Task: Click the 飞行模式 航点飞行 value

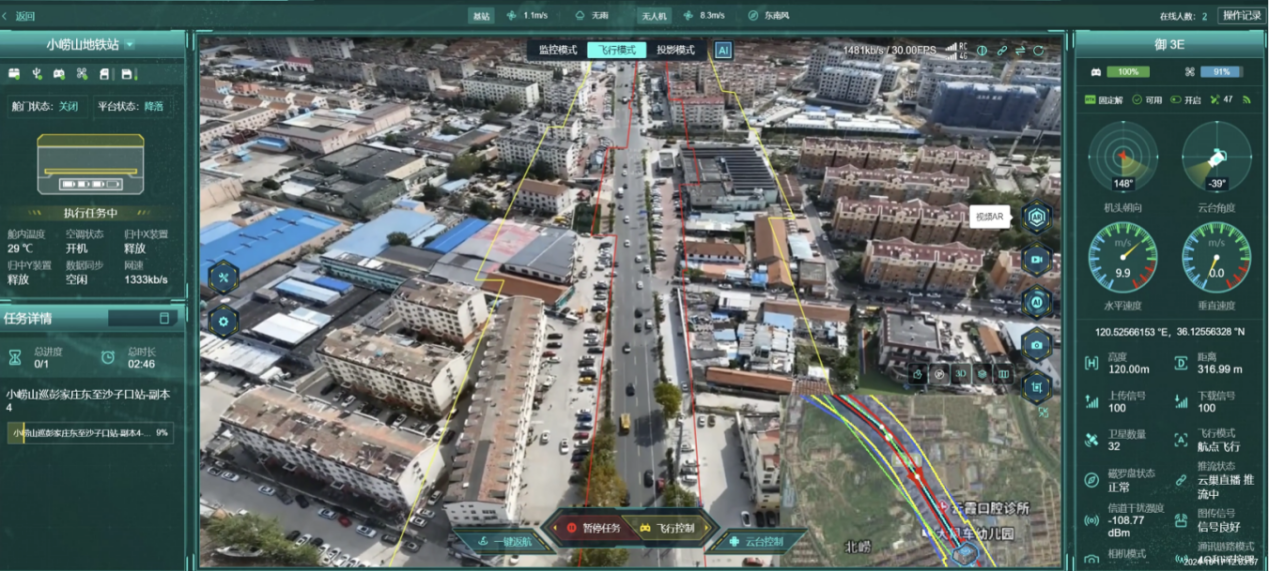Action: pos(1219,446)
